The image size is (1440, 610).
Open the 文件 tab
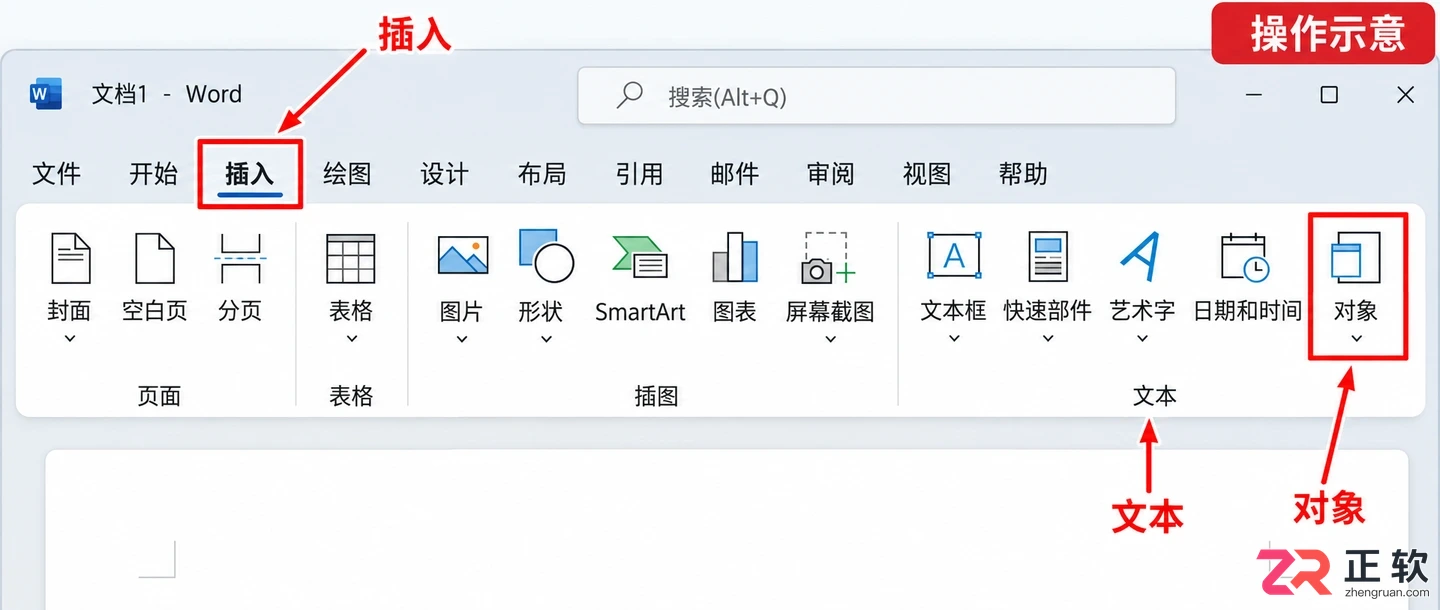[56, 174]
